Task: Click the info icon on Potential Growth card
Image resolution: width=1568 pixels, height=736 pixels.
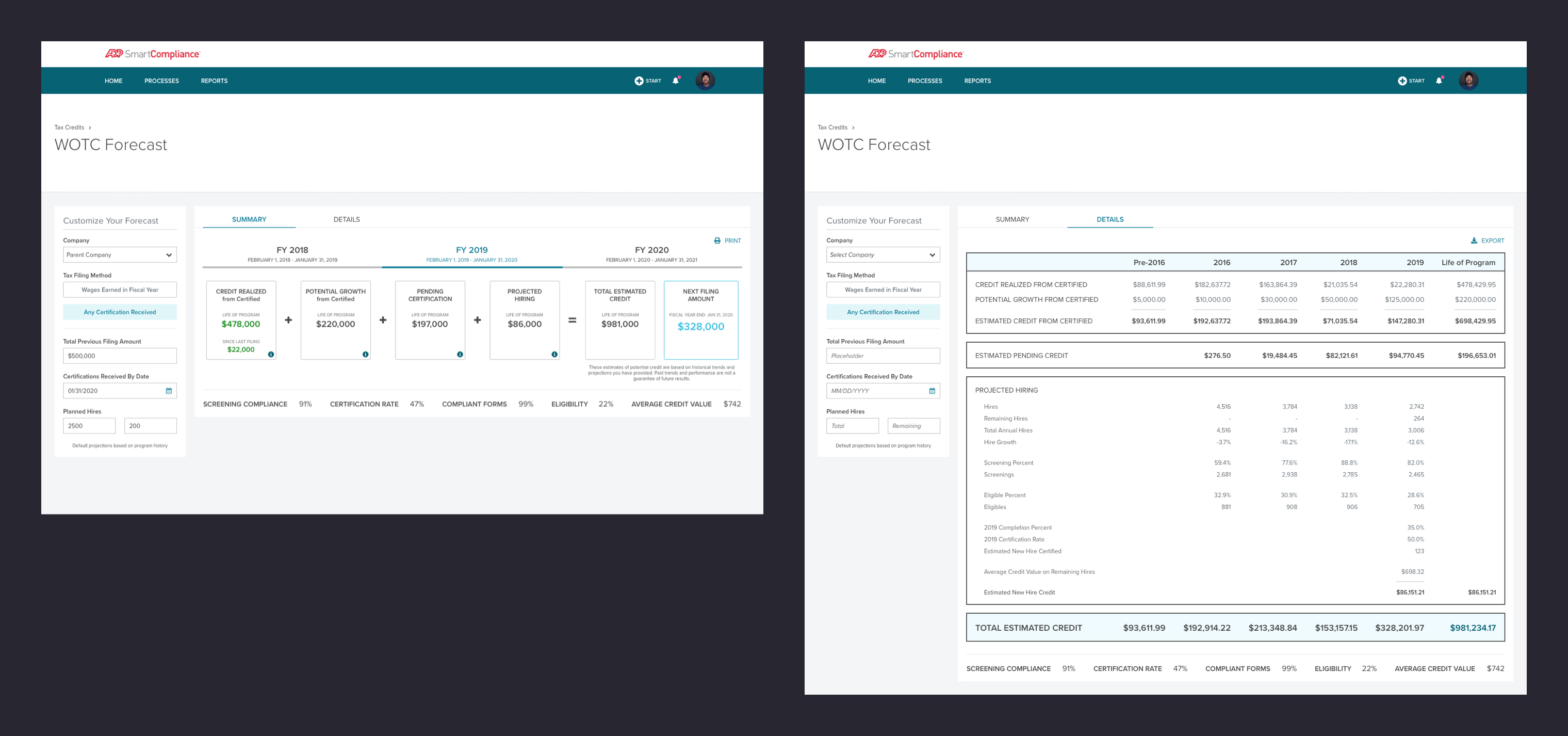Action: pos(365,354)
